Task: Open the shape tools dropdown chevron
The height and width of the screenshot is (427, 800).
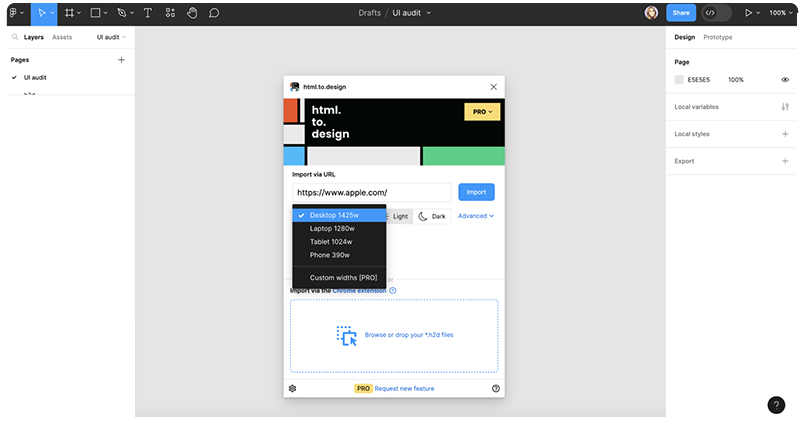Action: click(106, 13)
